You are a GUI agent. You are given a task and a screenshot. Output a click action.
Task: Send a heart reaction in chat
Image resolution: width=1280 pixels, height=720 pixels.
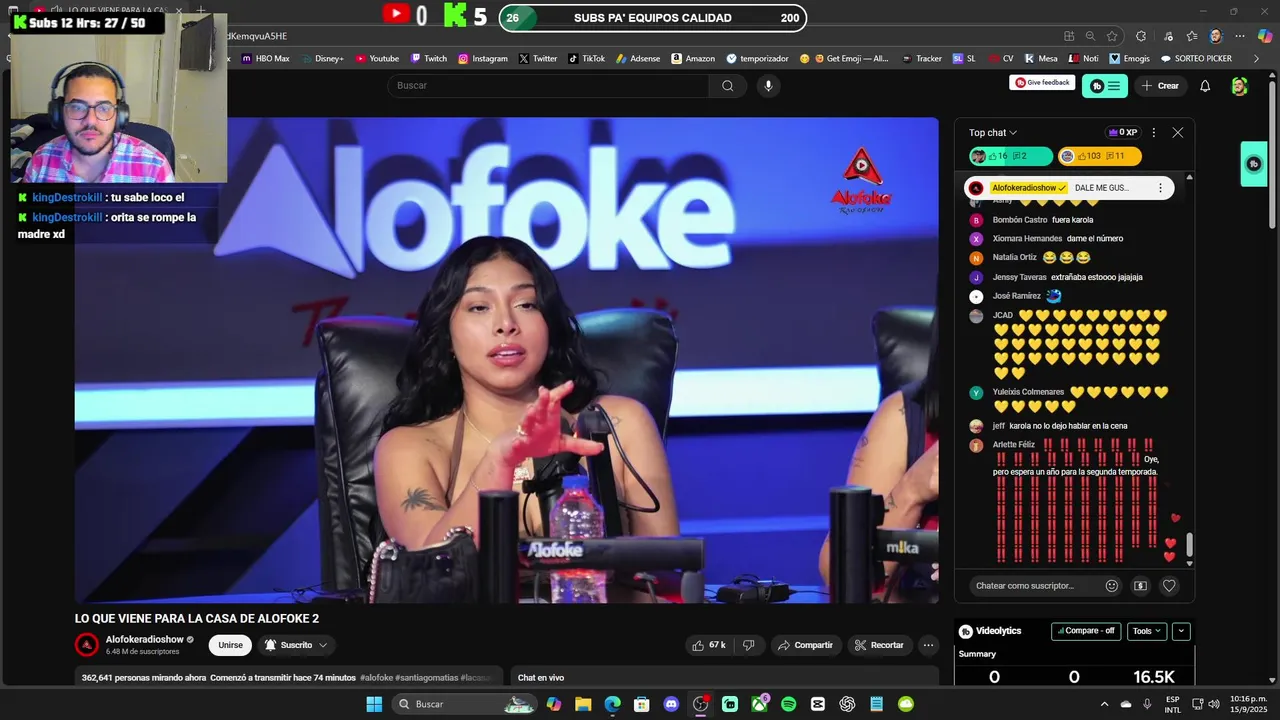1169,586
